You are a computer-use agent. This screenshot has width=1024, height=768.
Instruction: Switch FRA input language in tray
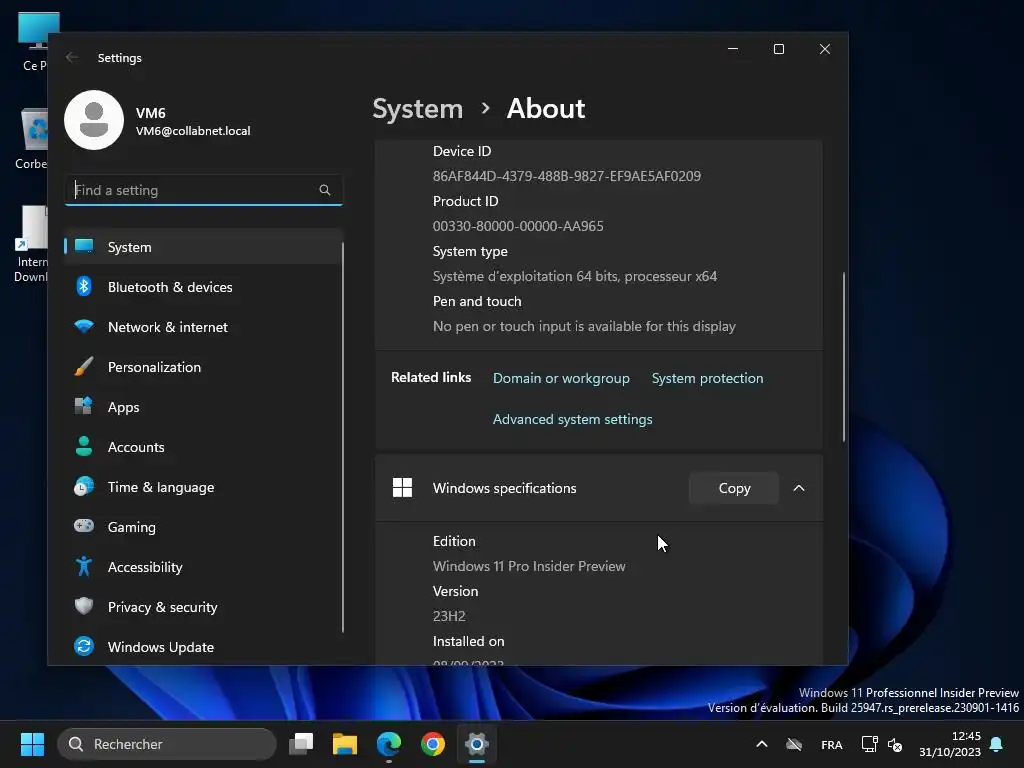coord(831,744)
